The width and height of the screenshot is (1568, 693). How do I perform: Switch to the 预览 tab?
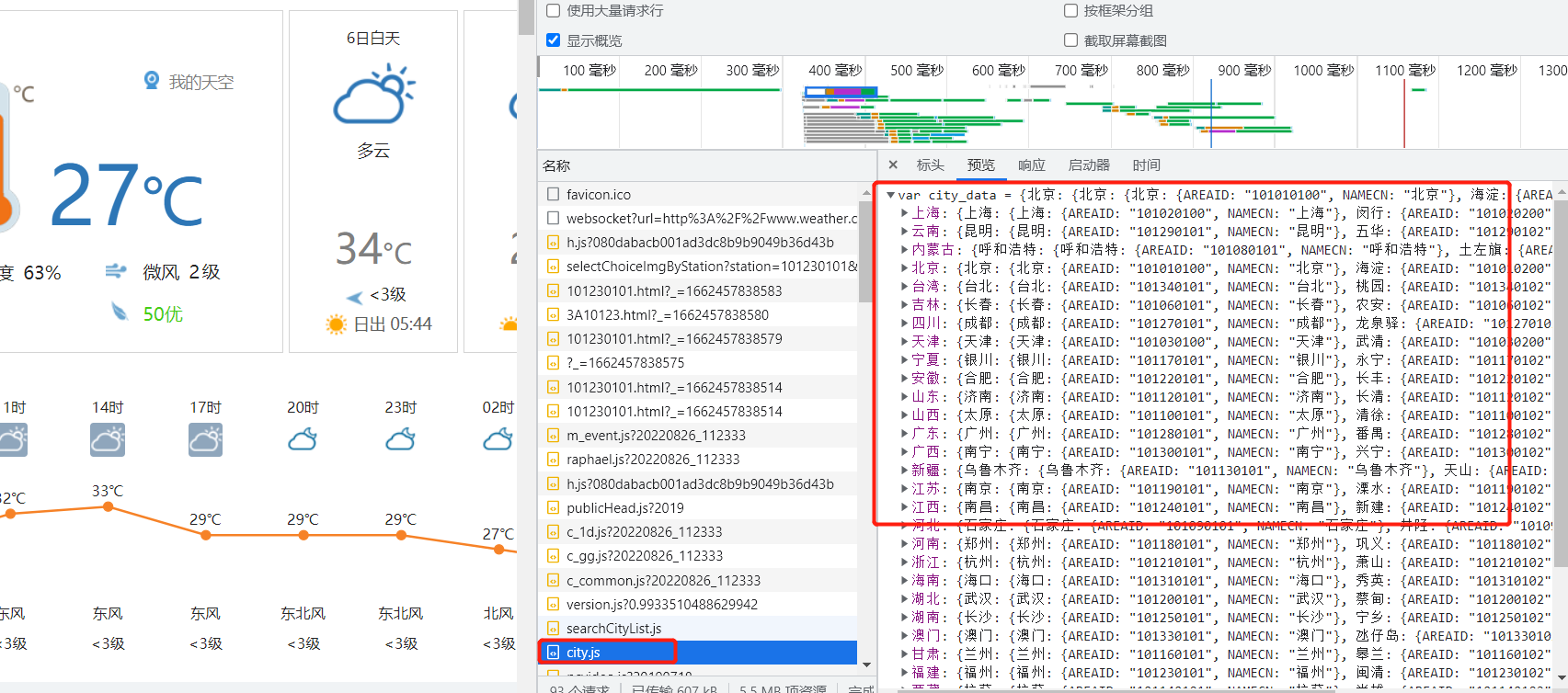point(980,165)
